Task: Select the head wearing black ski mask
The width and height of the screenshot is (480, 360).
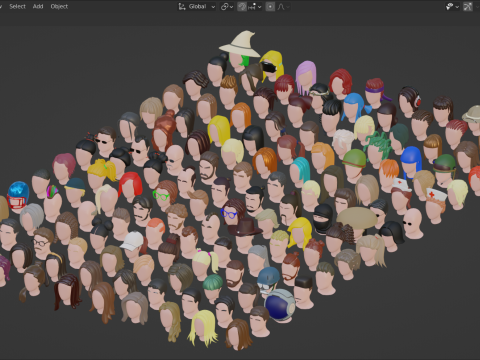Action: pos(322,218)
